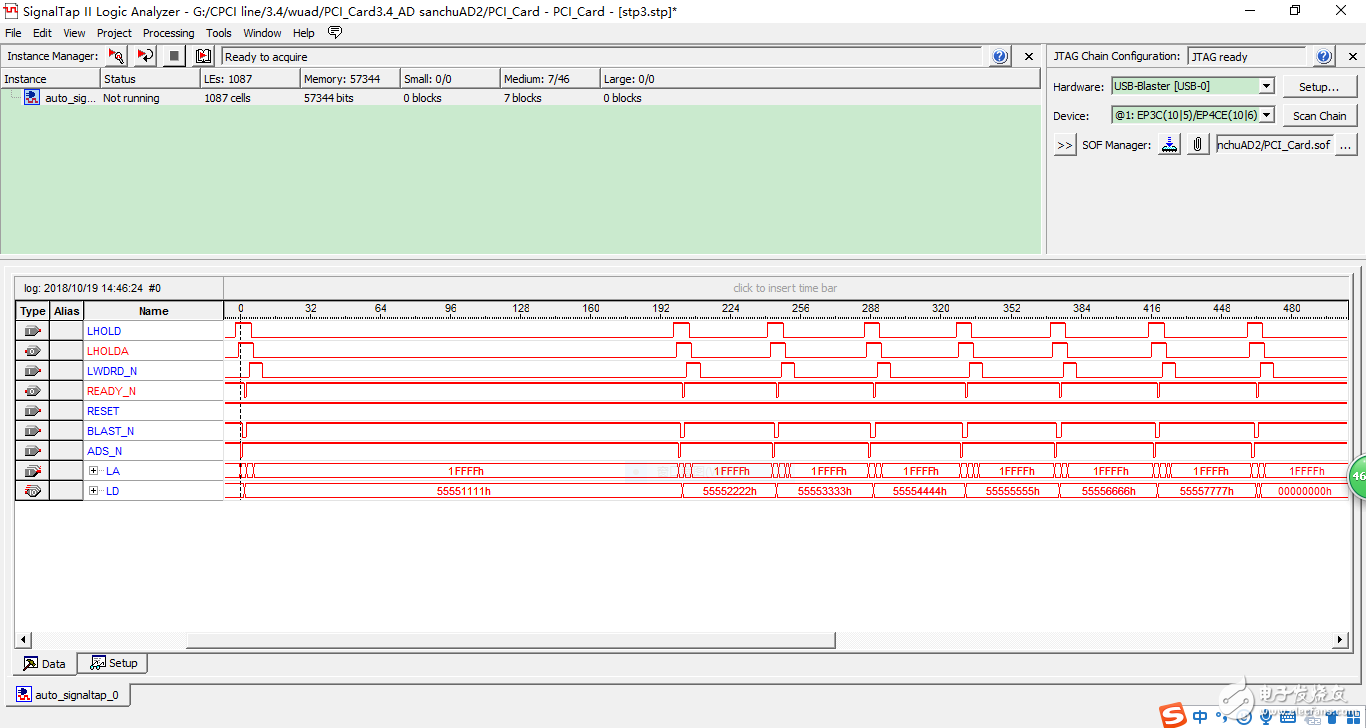Select the LWDRD_N signal name
The image size is (1366, 728).
tap(112, 371)
